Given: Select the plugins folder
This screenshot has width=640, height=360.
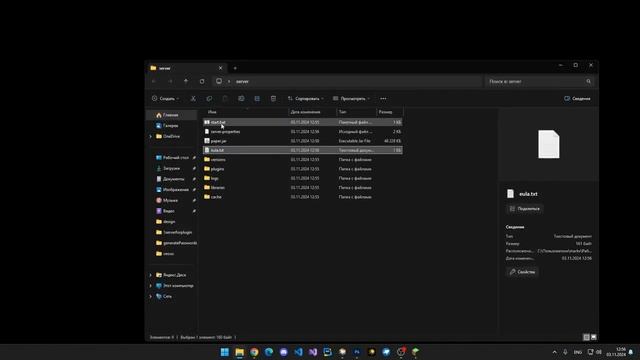Looking at the screenshot, I should click(302, 169).
